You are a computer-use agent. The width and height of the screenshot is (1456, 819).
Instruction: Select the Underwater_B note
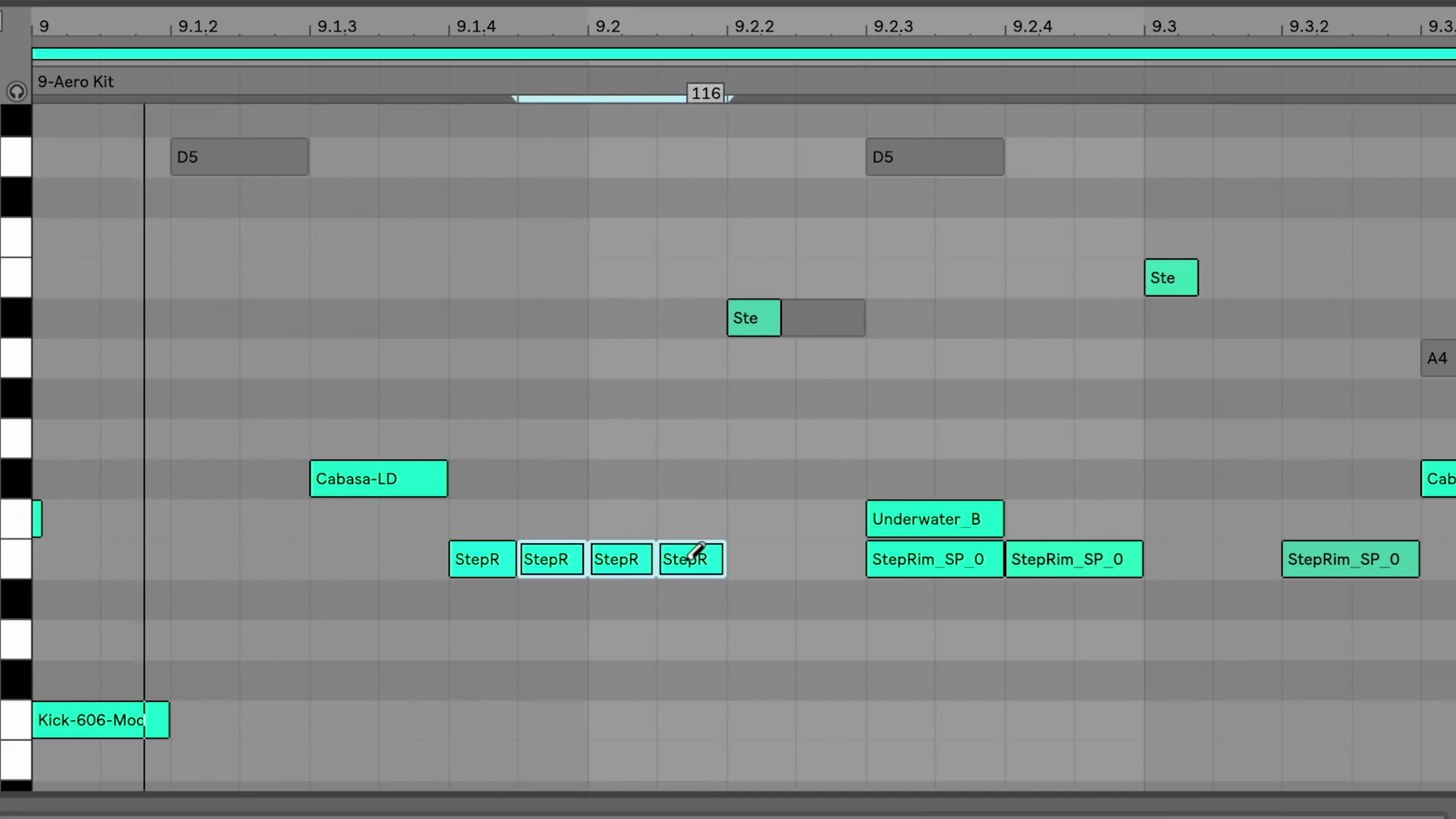coord(935,519)
